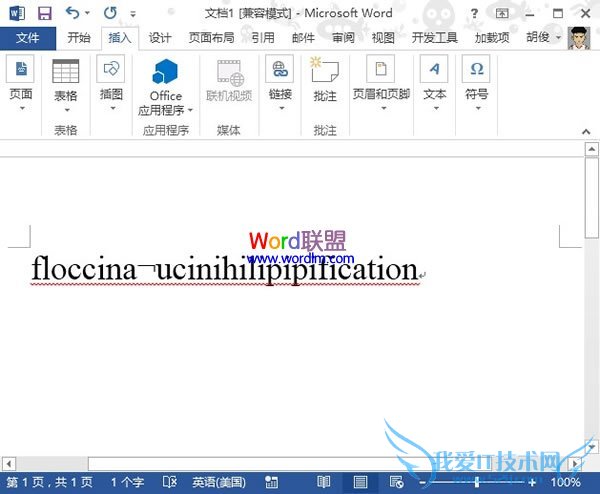Image resolution: width=600 pixels, height=494 pixels.
Task: Repeat the last action with the redo icon
Action: 110,13
